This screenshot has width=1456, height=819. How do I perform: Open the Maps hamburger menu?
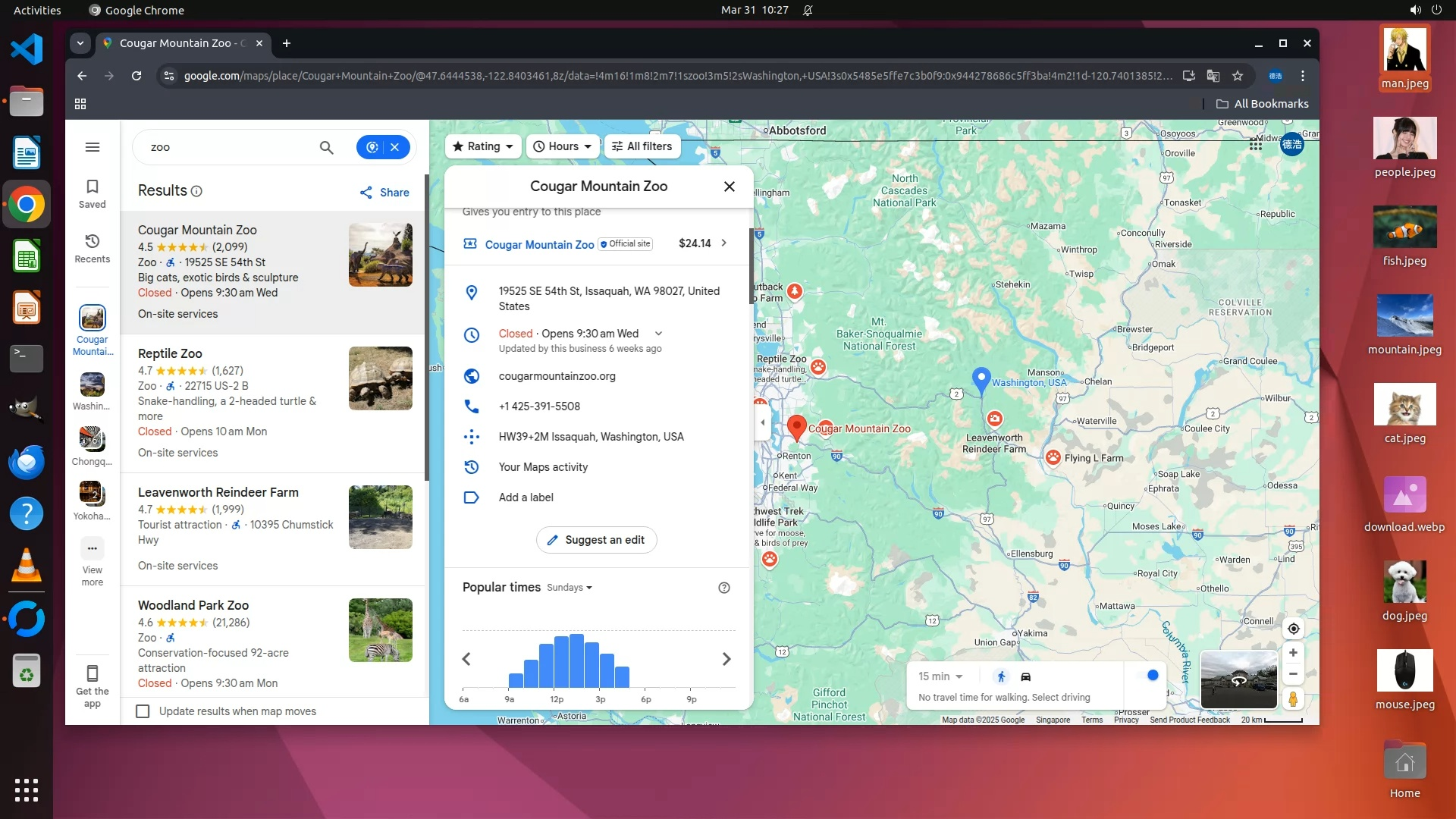[93, 147]
